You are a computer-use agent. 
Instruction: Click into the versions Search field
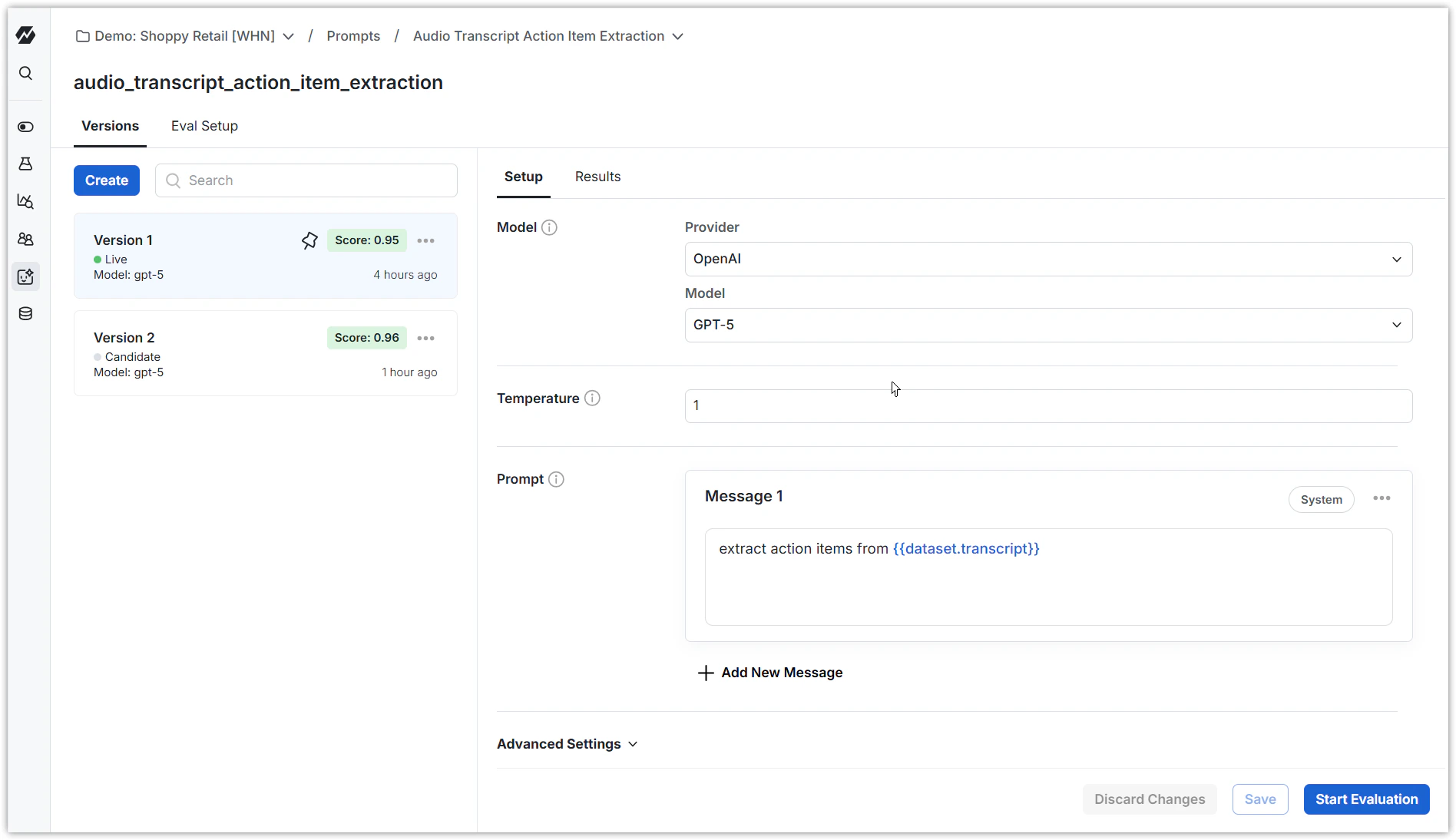(306, 180)
